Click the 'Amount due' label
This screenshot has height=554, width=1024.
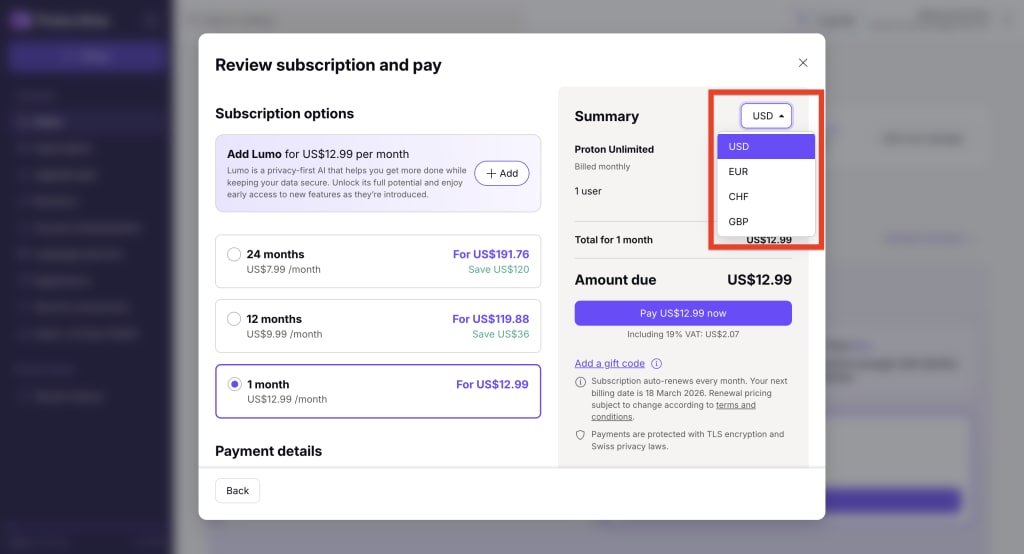(x=615, y=280)
